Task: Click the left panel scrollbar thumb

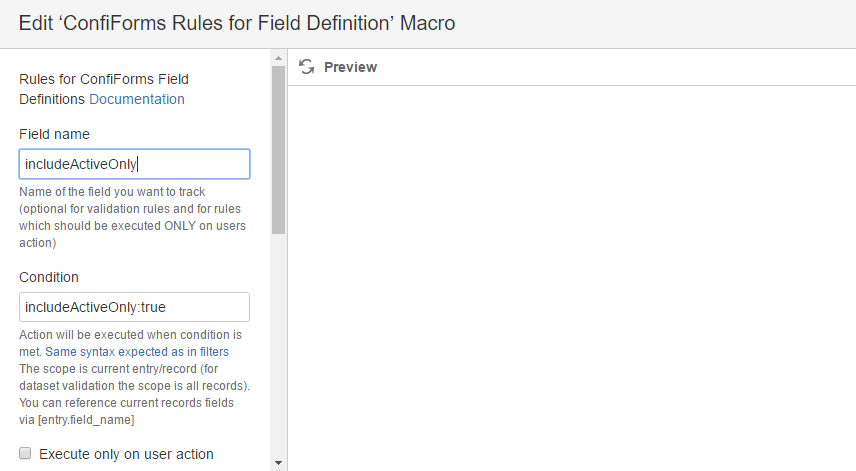Action: pos(278,150)
